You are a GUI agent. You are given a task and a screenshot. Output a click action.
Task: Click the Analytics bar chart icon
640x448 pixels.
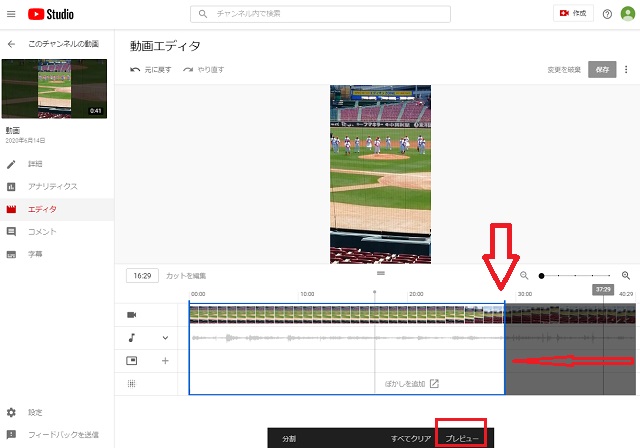11,187
